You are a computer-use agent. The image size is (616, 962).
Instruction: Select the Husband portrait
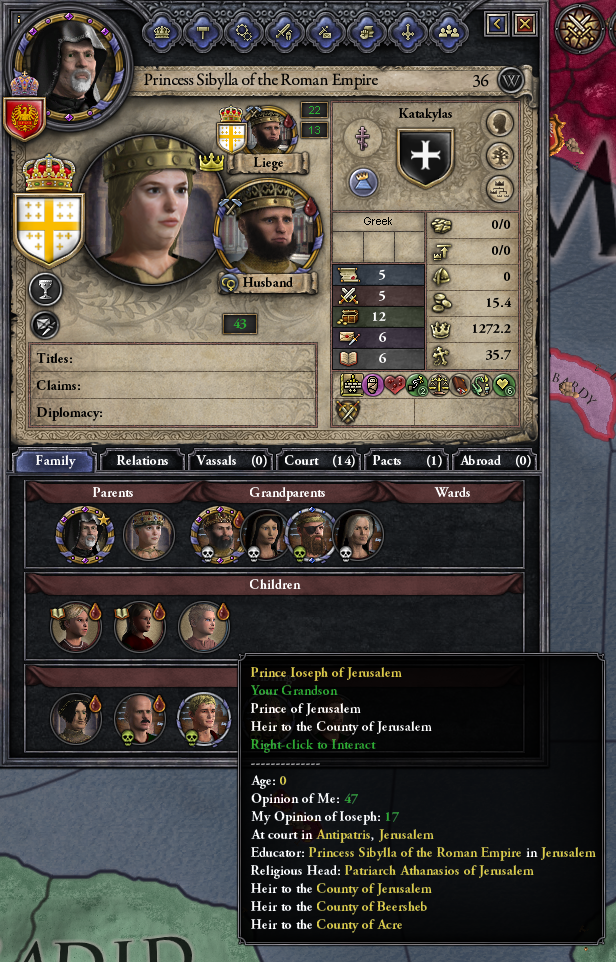269,228
